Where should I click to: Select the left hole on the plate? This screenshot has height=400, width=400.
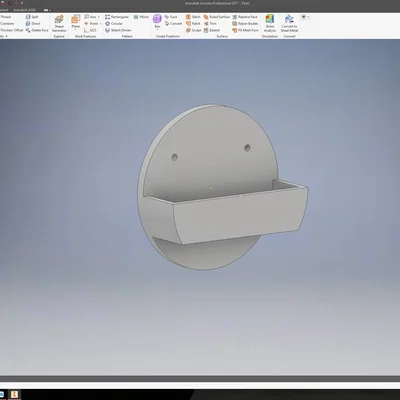[x=174, y=157]
